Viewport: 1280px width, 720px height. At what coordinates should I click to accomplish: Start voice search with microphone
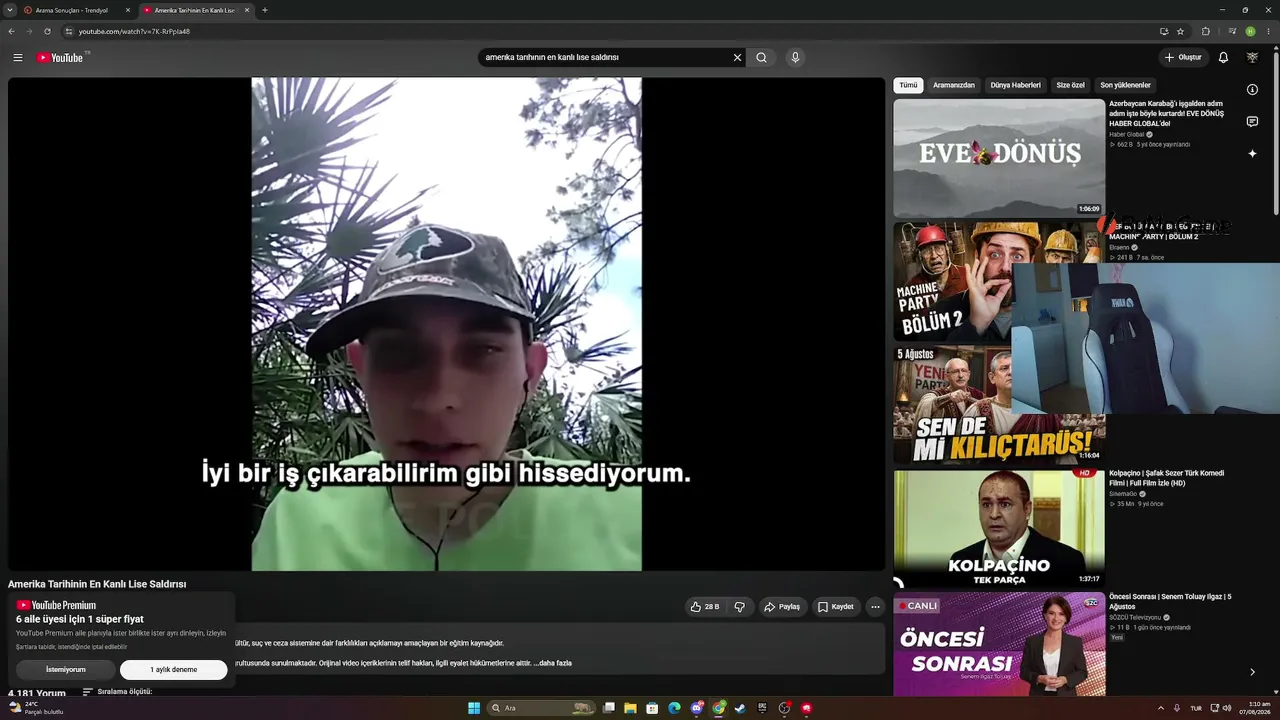click(796, 57)
